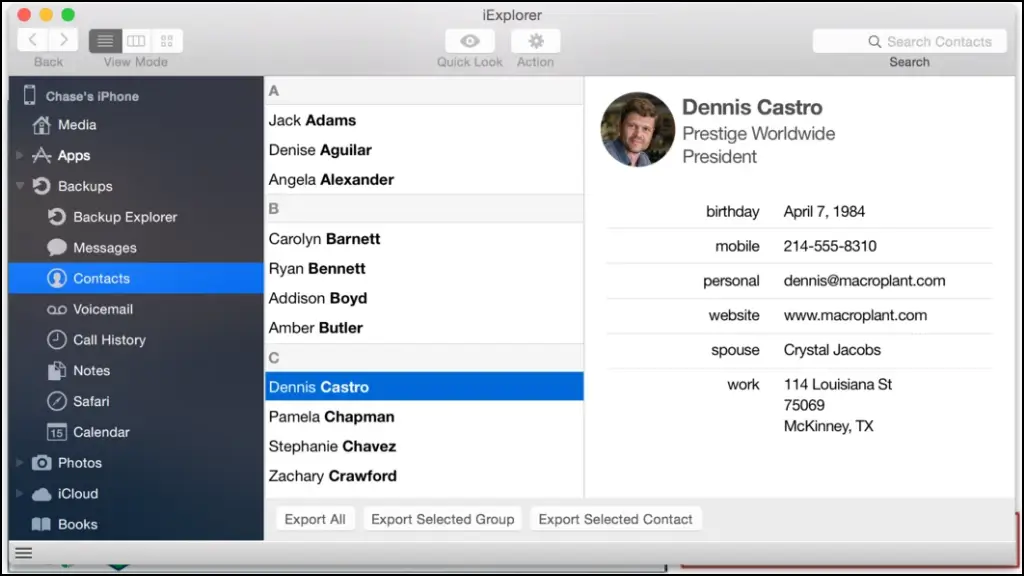Select Calendar label in sidebar
The width and height of the screenshot is (1024, 576).
tap(101, 432)
